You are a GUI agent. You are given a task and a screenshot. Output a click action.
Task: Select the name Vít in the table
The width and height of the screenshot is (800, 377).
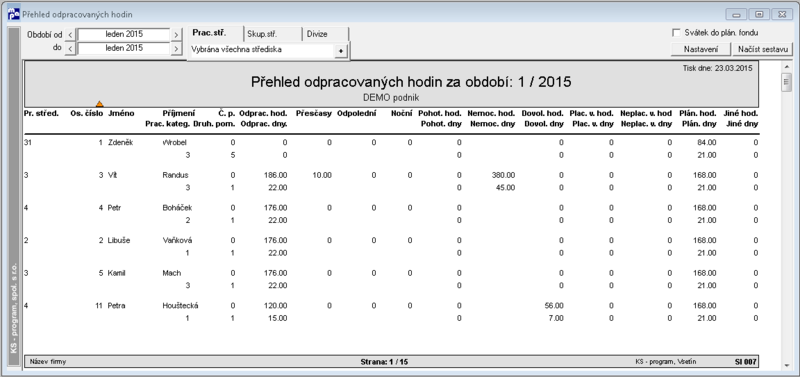pyautogui.click(x=112, y=175)
